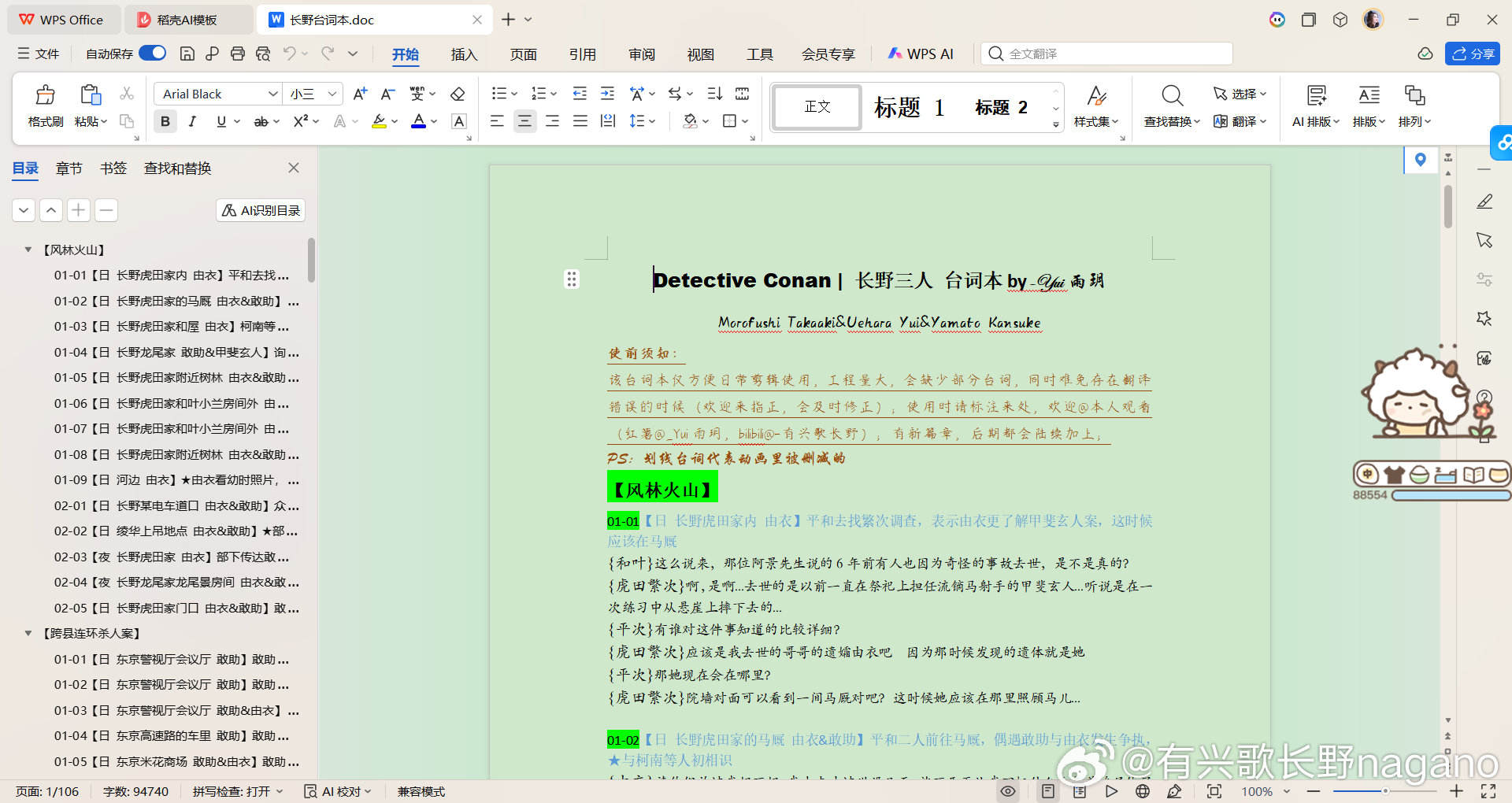
Task: Click the full screen icon in status bar
Action: click(1488, 791)
